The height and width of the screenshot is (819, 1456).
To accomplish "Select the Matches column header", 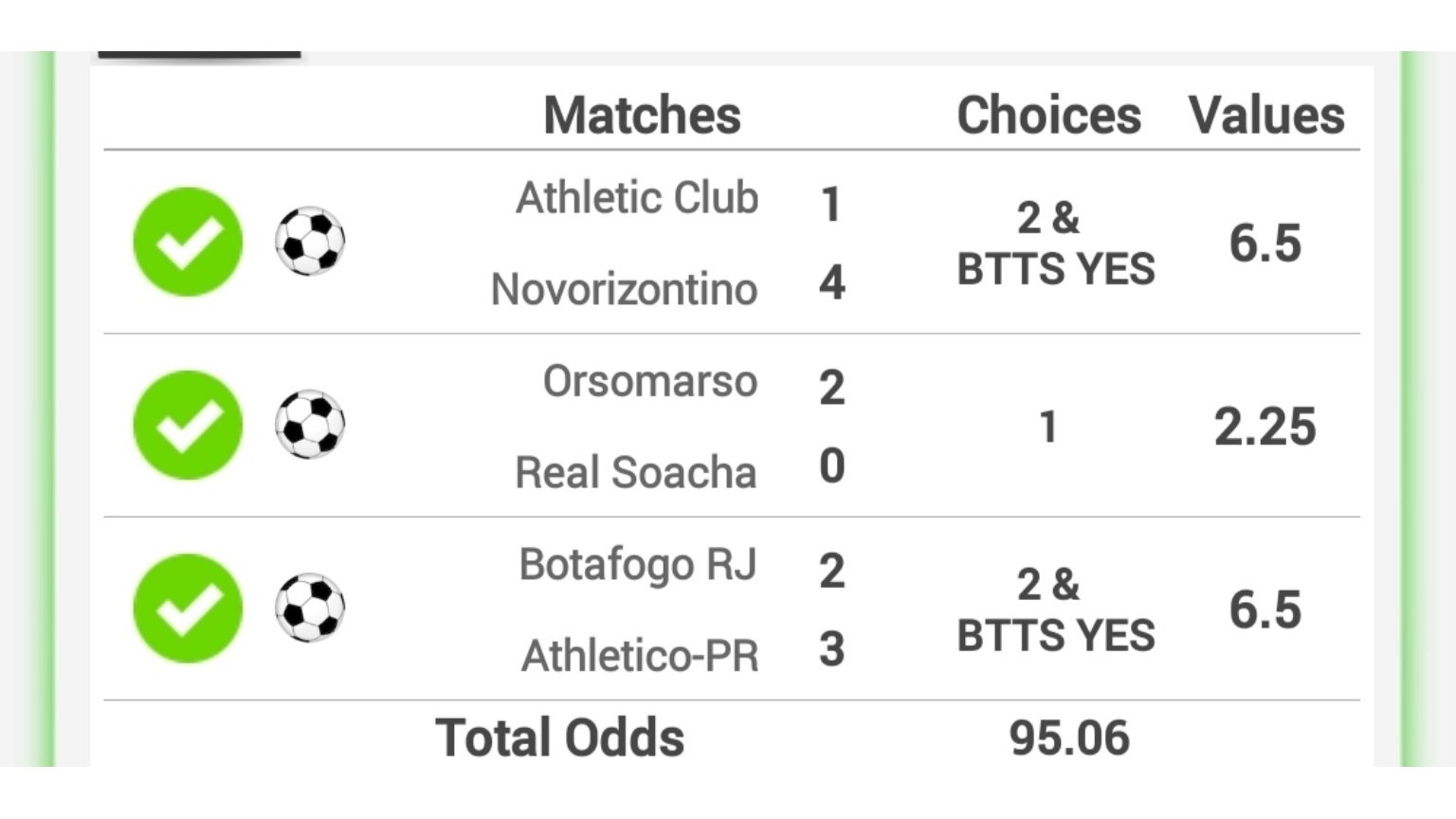I will 642,116.
